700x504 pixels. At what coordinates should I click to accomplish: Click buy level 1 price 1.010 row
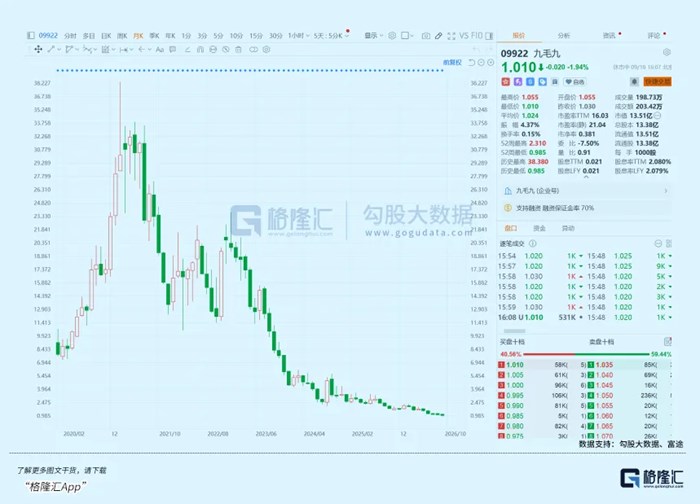click(x=542, y=365)
